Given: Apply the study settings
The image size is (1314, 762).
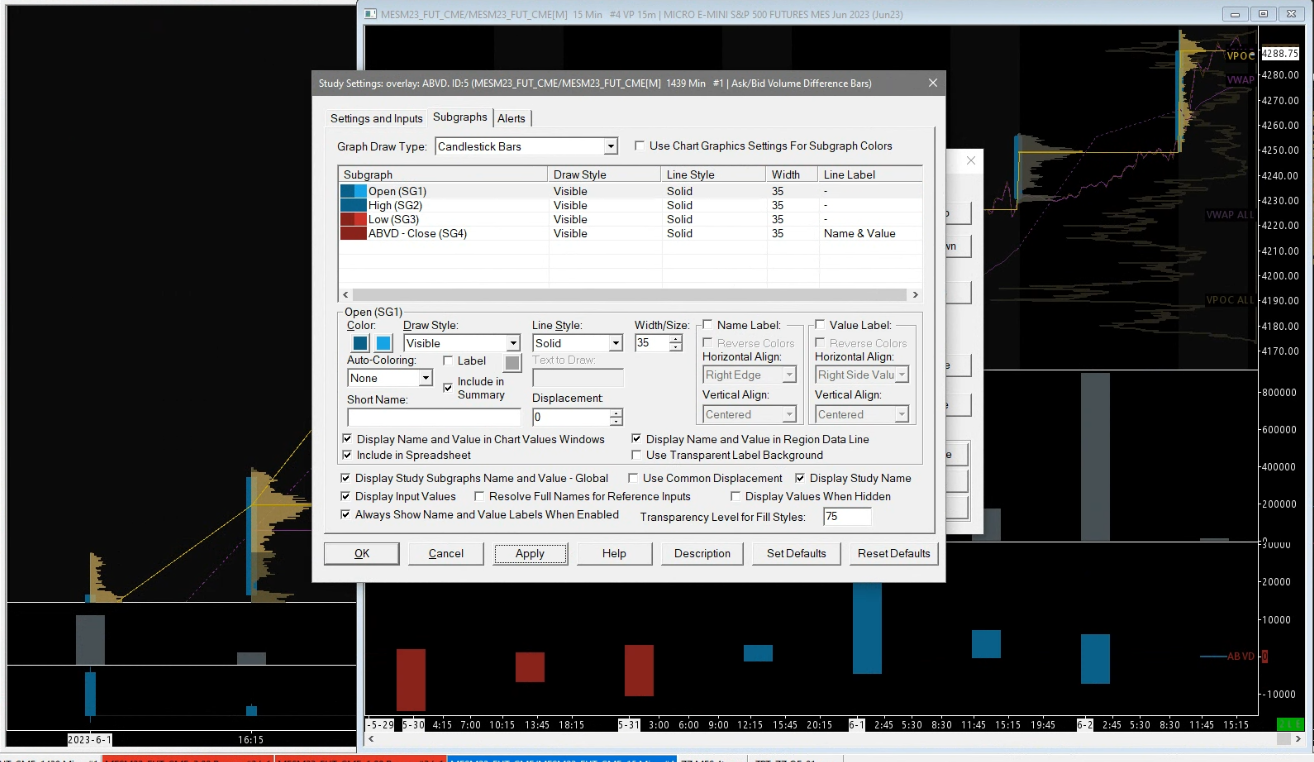Looking at the screenshot, I should pyautogui.click(x=530, y=553).
